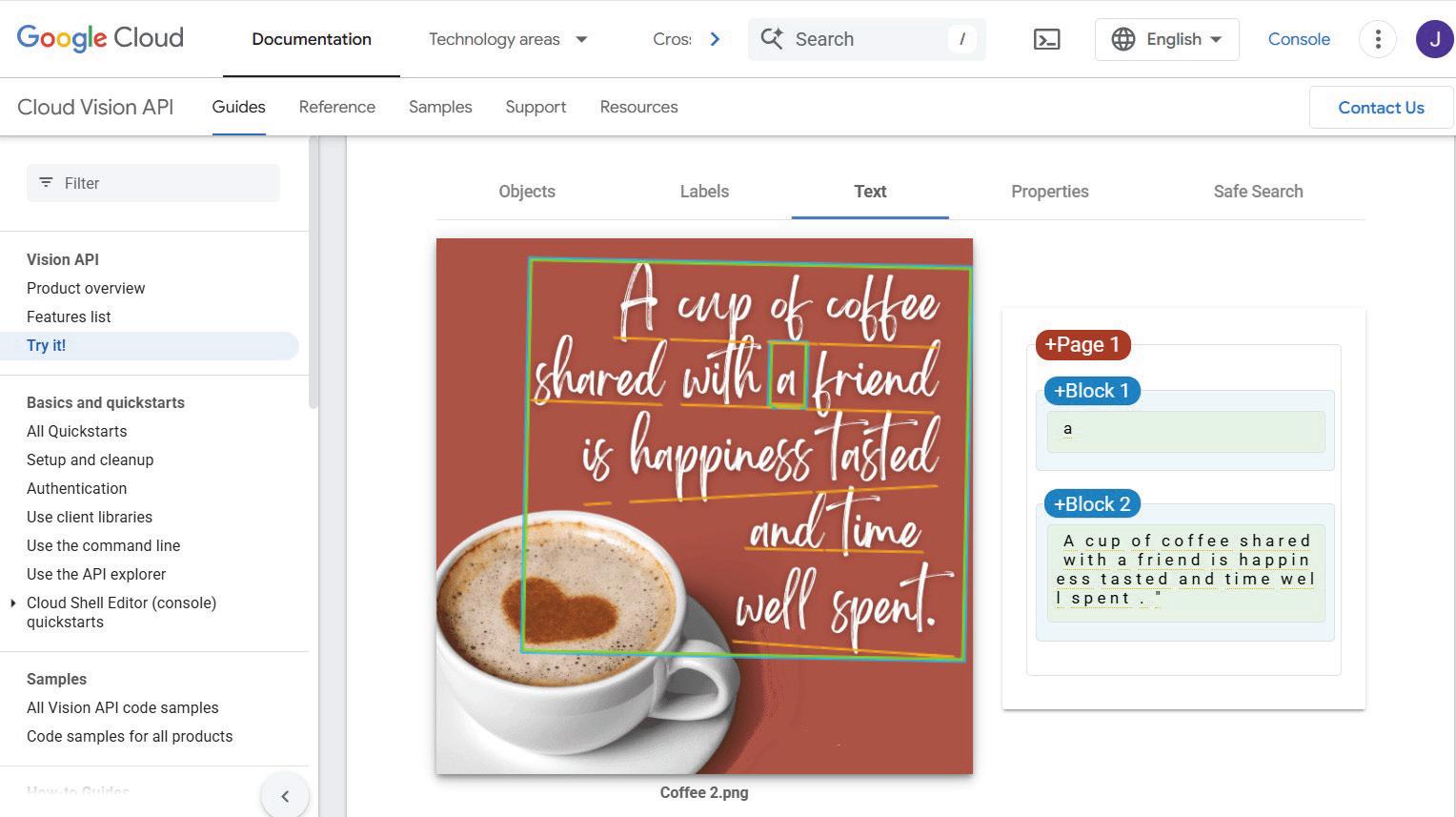Click the Vision API sidebar heading
The image size is (1456, 817).
coord(63,259)
